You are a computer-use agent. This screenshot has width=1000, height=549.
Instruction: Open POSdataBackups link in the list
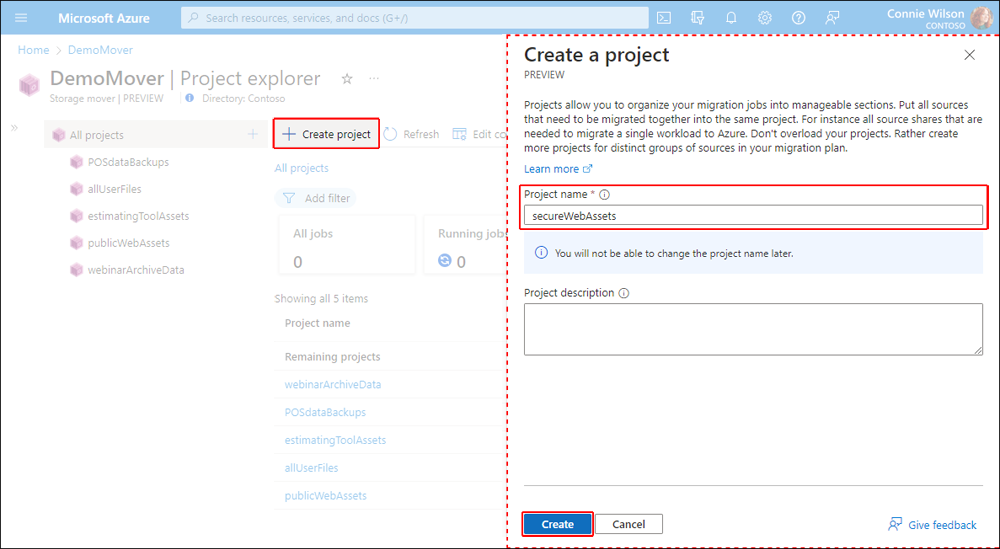325,412
